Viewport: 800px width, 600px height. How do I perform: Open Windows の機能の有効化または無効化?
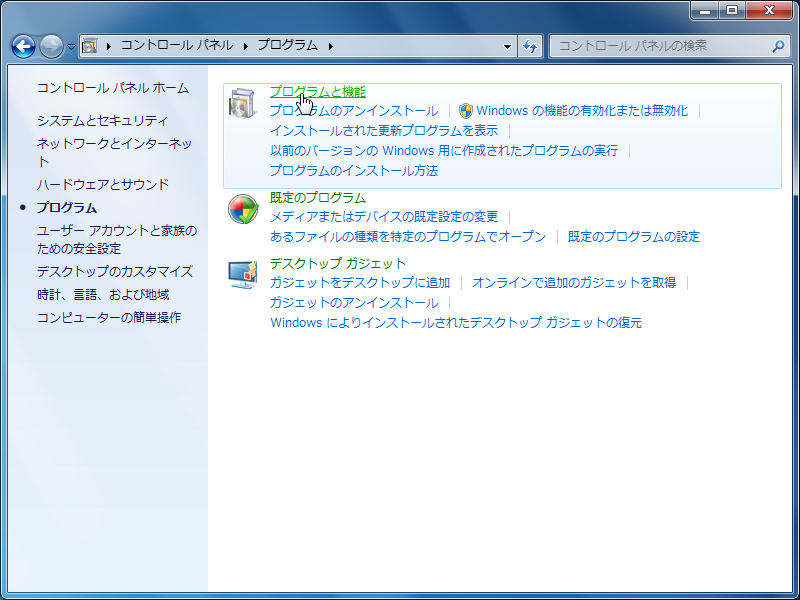click(582, 111)
